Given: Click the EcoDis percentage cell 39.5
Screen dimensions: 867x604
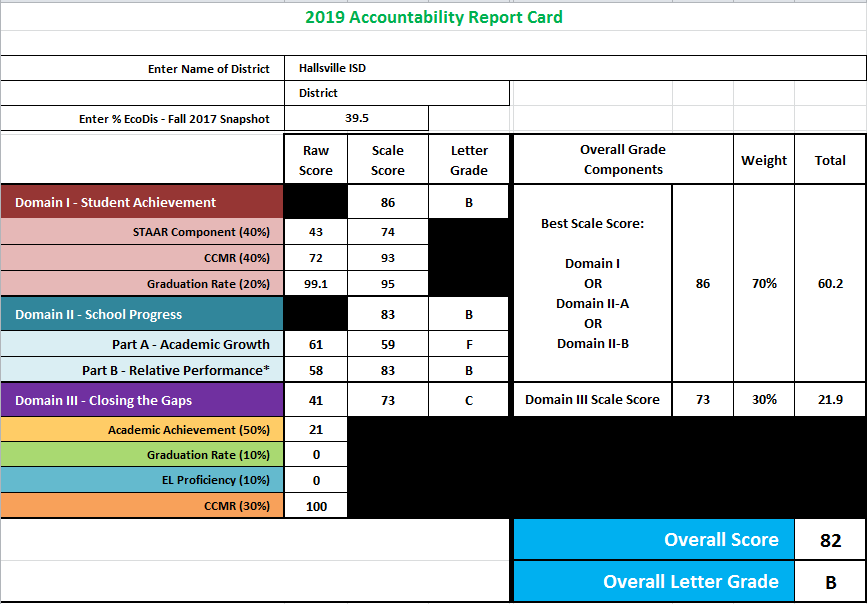Looking at the screenshot, I should coord(357,118).
